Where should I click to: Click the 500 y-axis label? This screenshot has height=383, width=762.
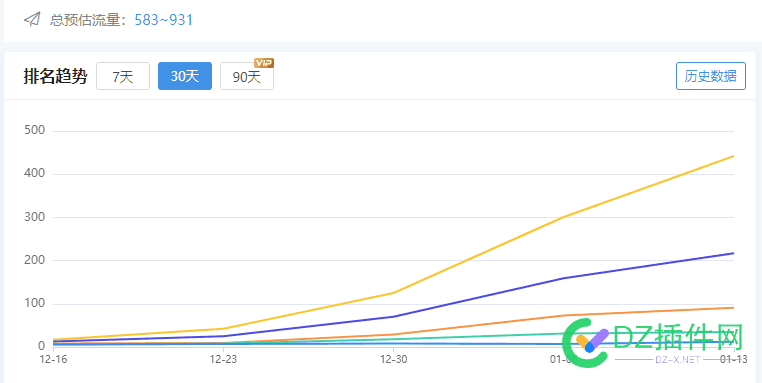coord(34,130)
